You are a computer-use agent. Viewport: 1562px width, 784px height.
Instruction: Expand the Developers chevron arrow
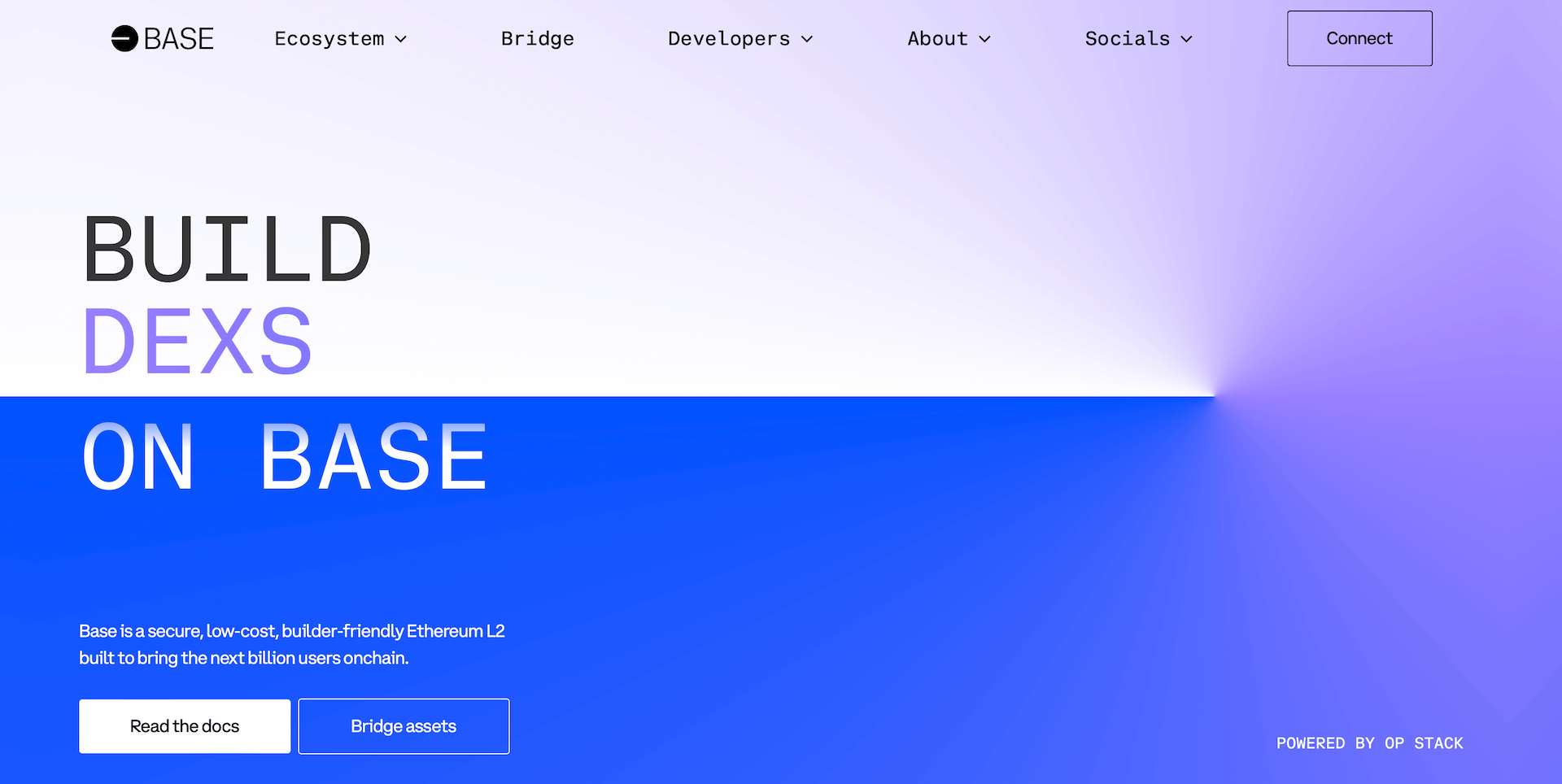point(807,39)
